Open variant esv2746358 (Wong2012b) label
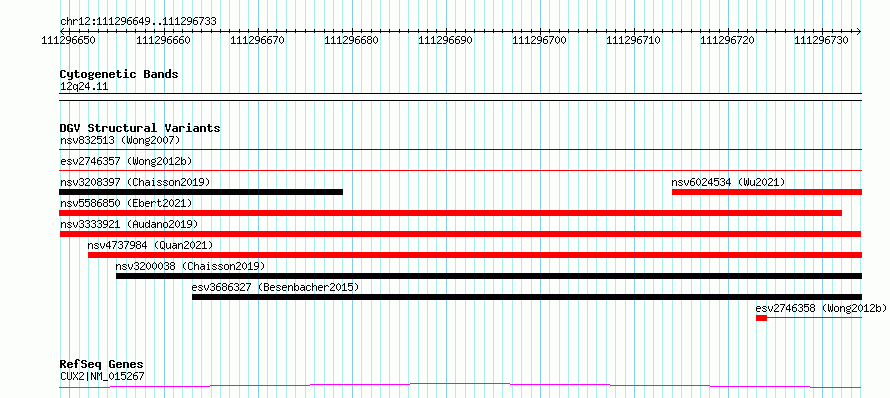This screenshot has height=398, width=890. 821,308
